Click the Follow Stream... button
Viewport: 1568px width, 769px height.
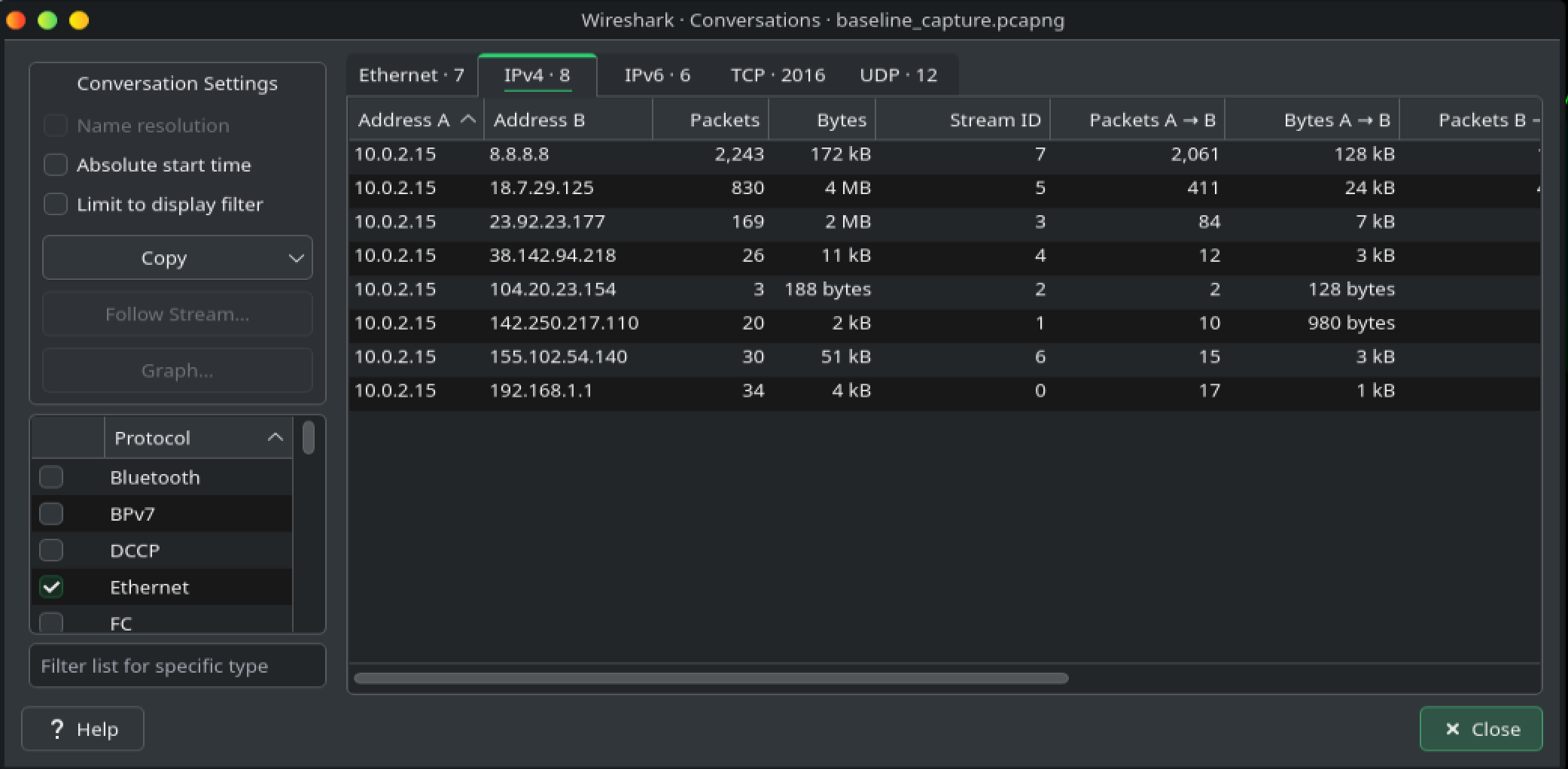coord(178,314)
